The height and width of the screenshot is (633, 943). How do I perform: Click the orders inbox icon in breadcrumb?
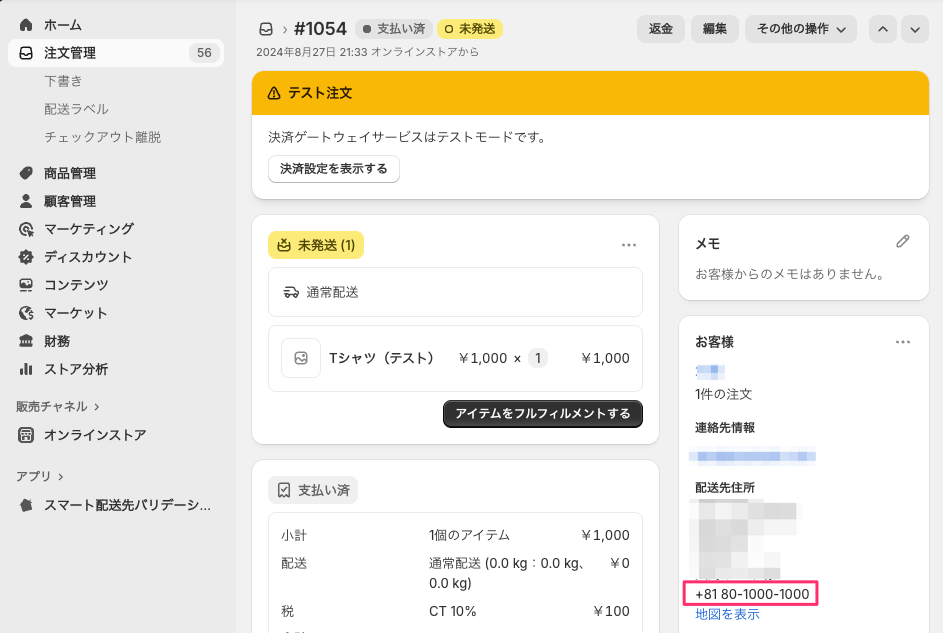(265, 29)
